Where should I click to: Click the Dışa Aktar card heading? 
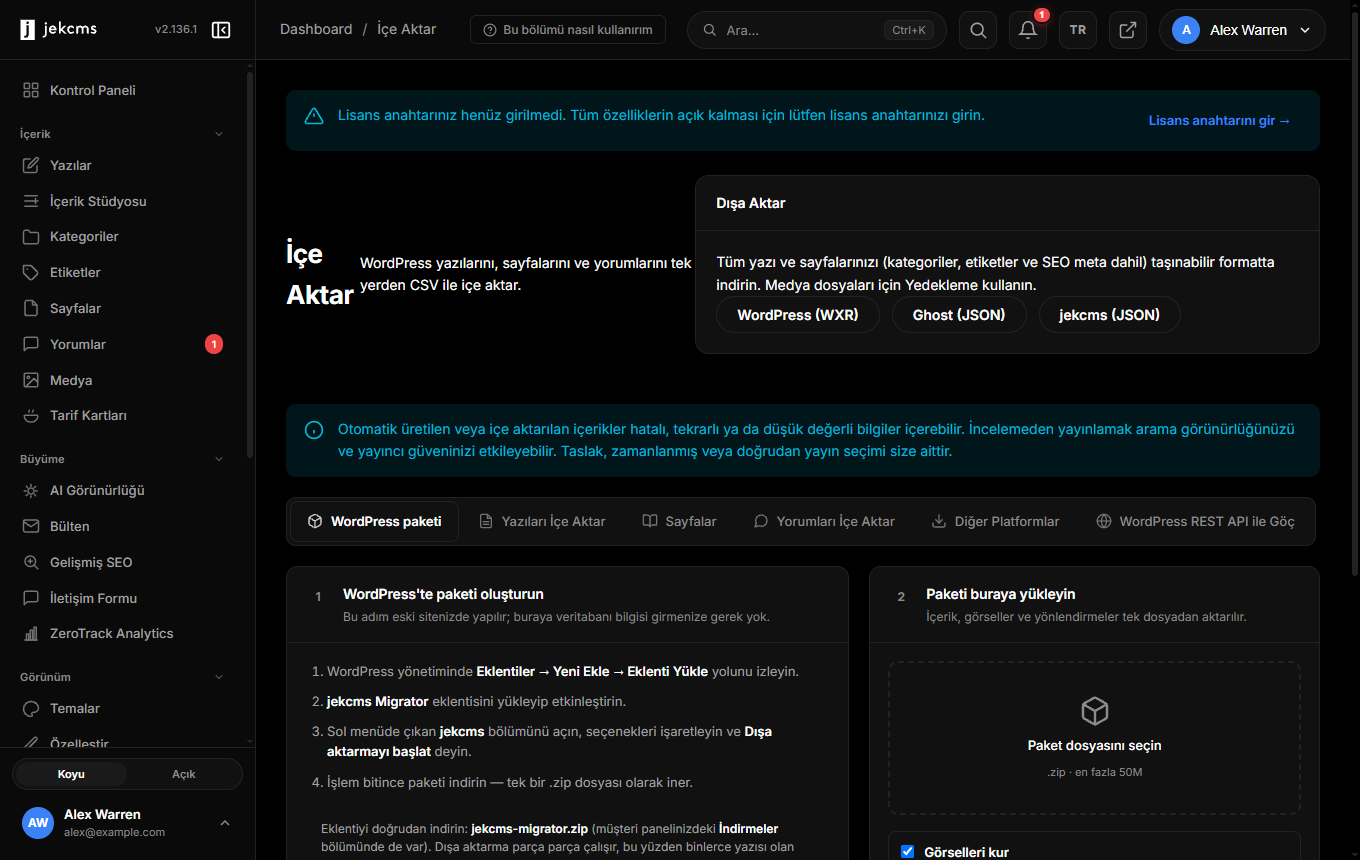[751, 203]
